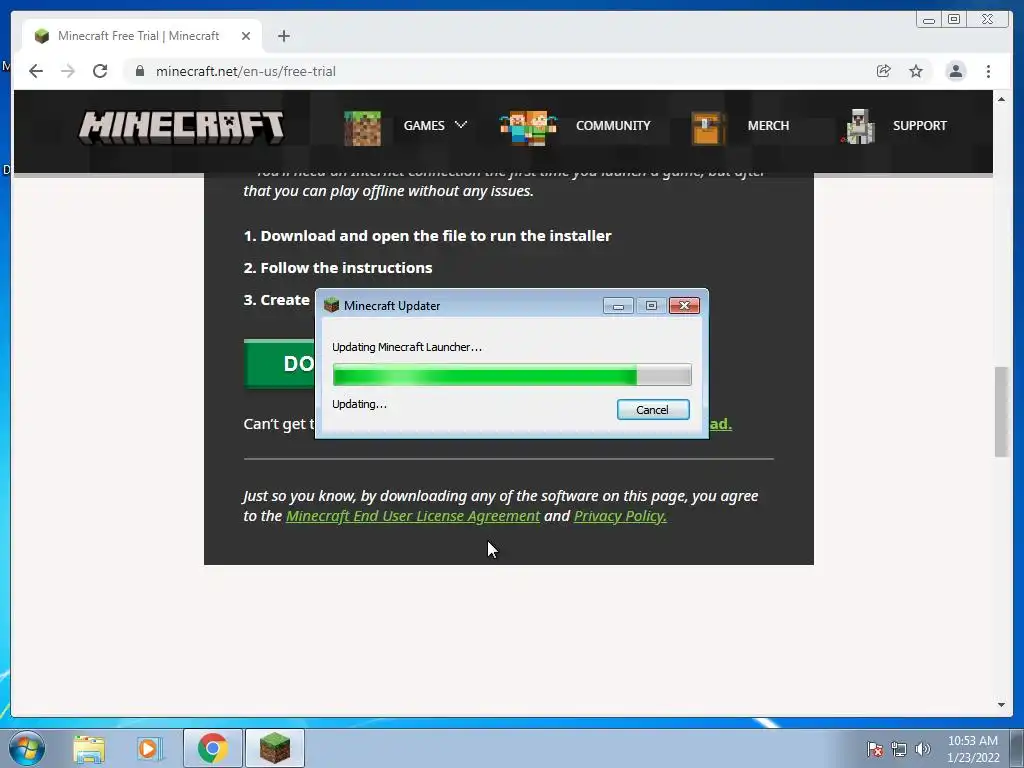
Task: Open the MERCH menu item
Action: point(768,125)
